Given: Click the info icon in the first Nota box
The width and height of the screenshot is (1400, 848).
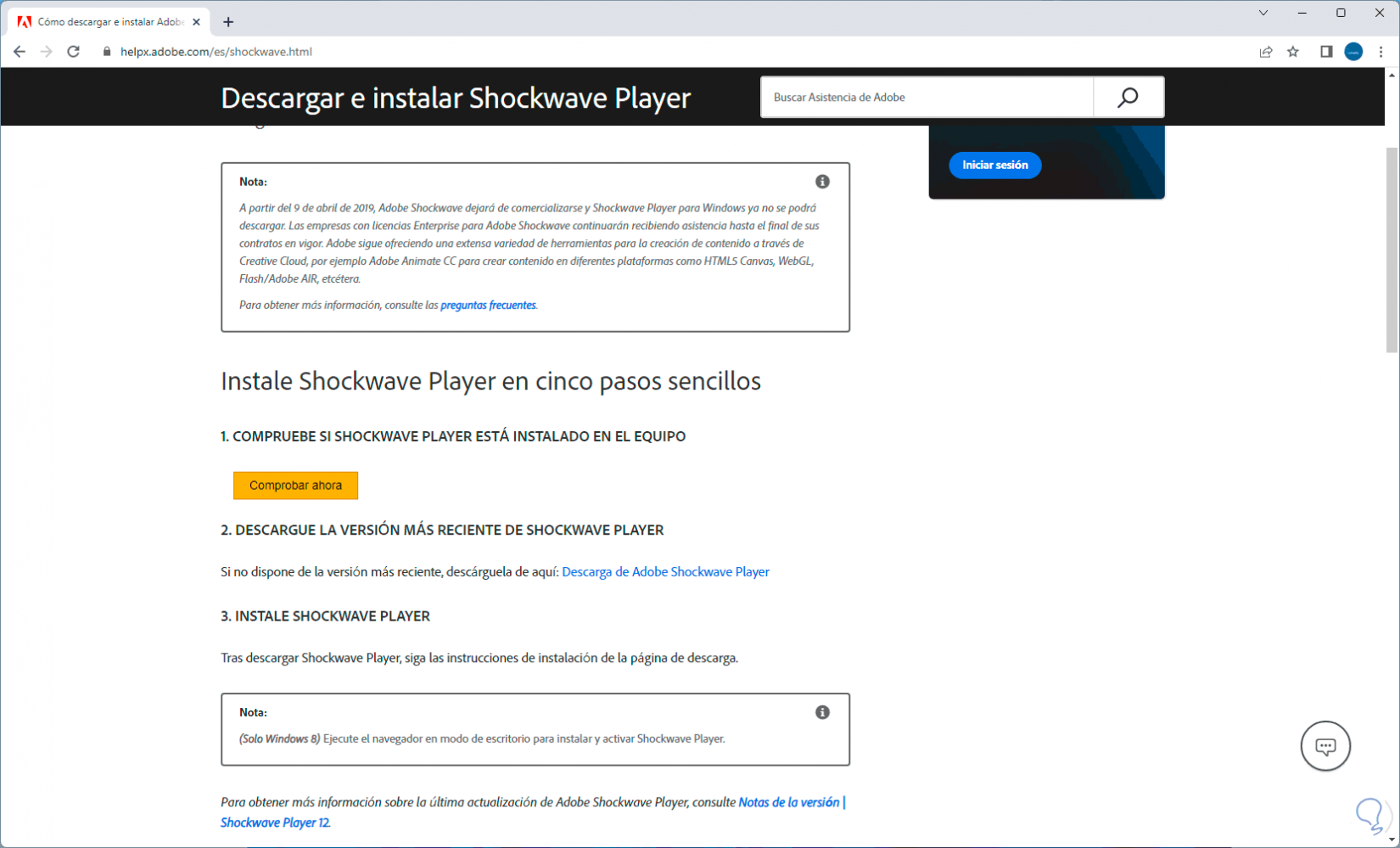Looking at the screenshot, I should [822, 182].
